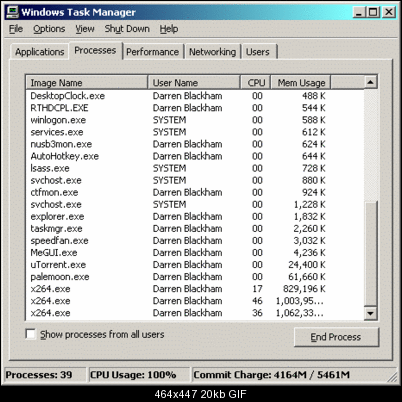Sort by Mem Usage column header
The image size is (402, 402).
tap(301, 83)
